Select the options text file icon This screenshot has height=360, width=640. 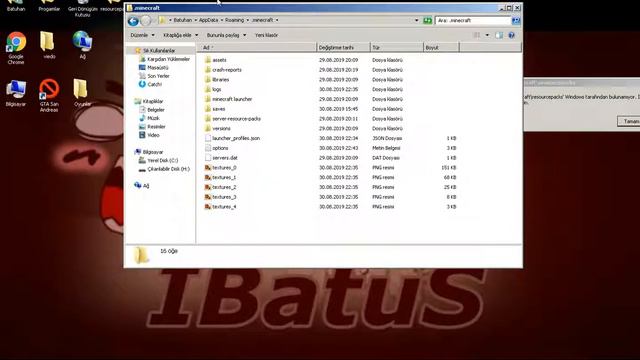pos(208,148)
